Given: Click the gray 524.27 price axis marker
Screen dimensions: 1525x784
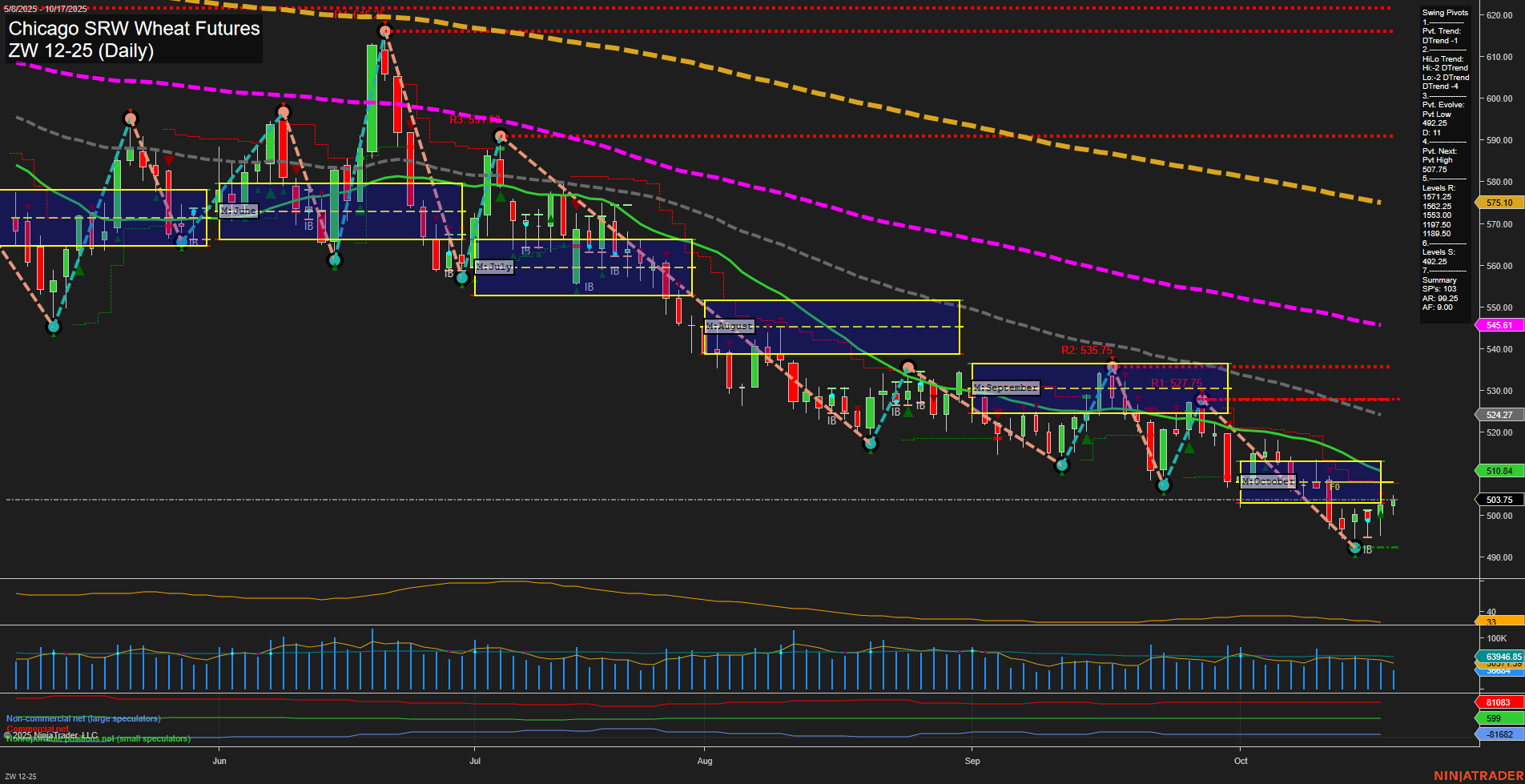Looking at the screenshot, I should 1499,415.
